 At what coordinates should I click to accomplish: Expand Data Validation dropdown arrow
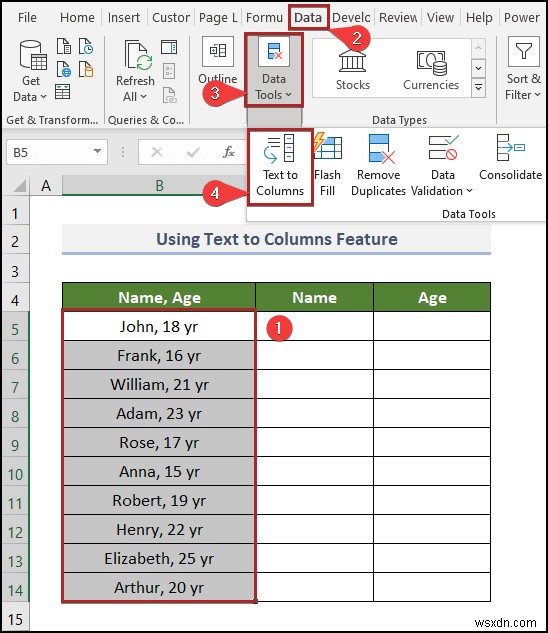[469, 191]
